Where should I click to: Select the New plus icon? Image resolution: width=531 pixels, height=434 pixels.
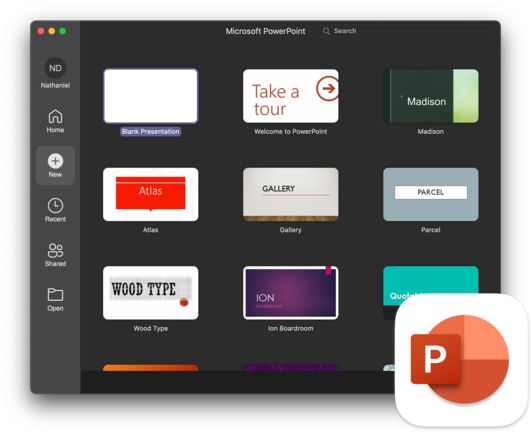pos(55,161)
